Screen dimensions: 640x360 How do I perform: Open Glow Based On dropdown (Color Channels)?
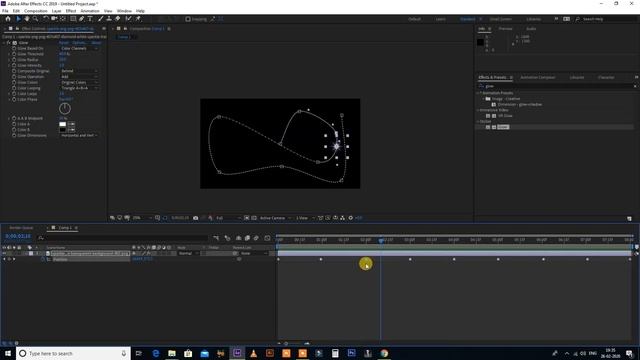[x=79, y=48]
